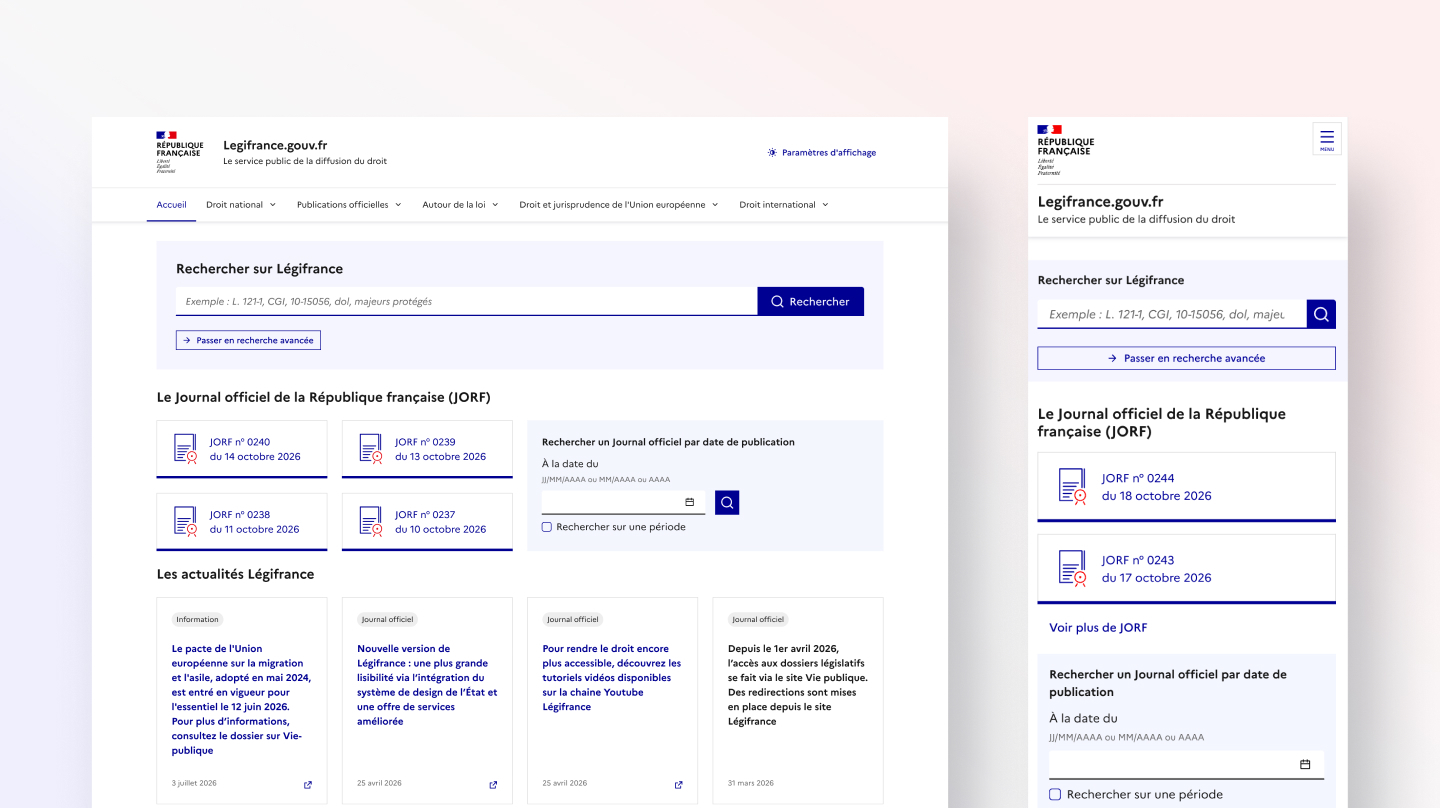Open calendar picker in mobile date field
The width and height of the screenshot is (1440, 808).
1304,764
